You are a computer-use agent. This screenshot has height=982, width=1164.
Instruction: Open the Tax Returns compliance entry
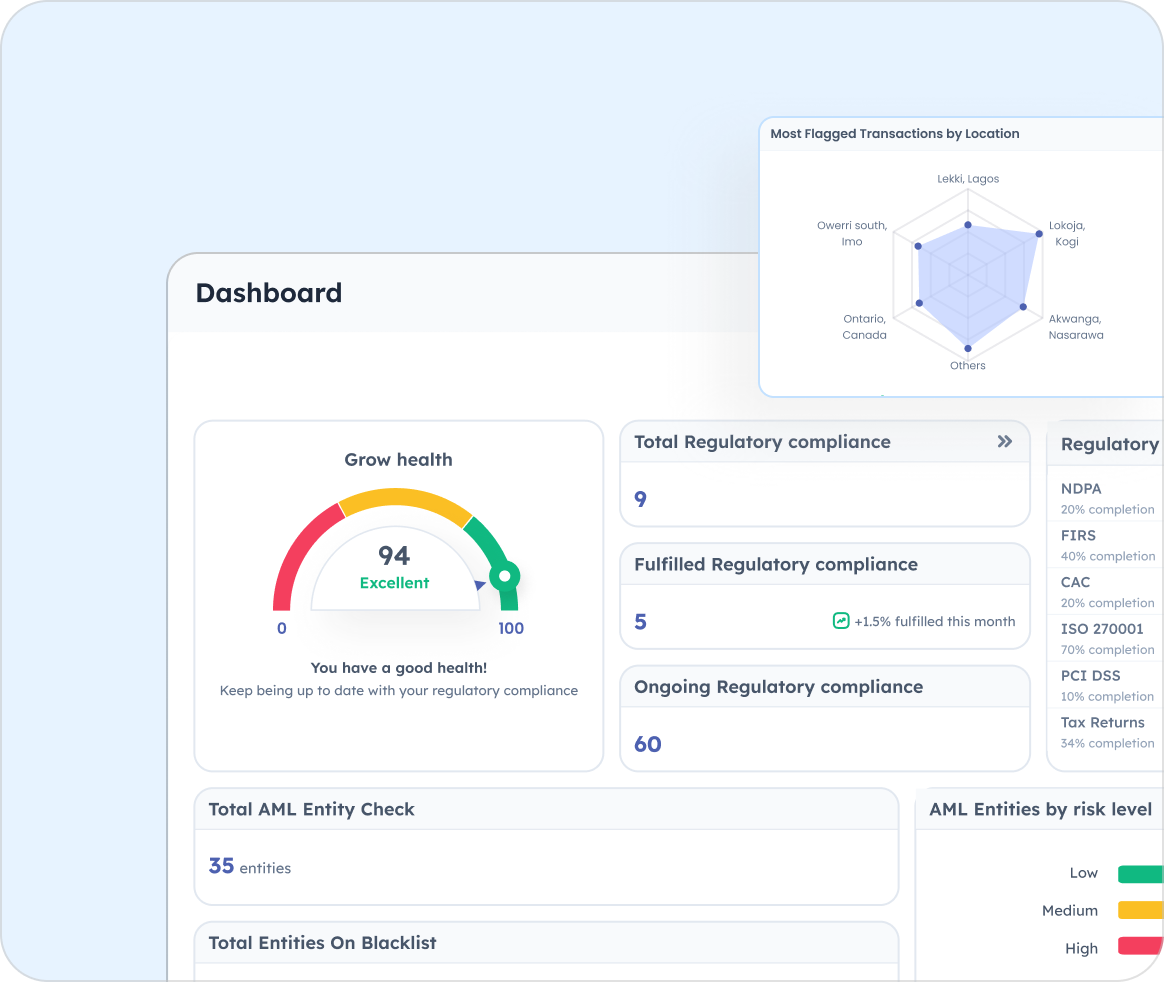coord(1102,722)
